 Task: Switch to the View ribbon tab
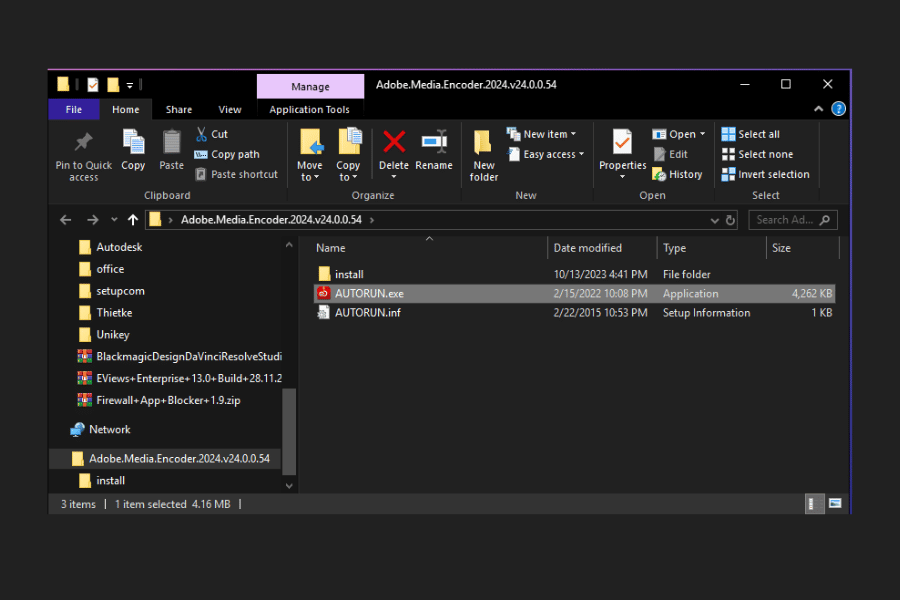tap(230, 109)
